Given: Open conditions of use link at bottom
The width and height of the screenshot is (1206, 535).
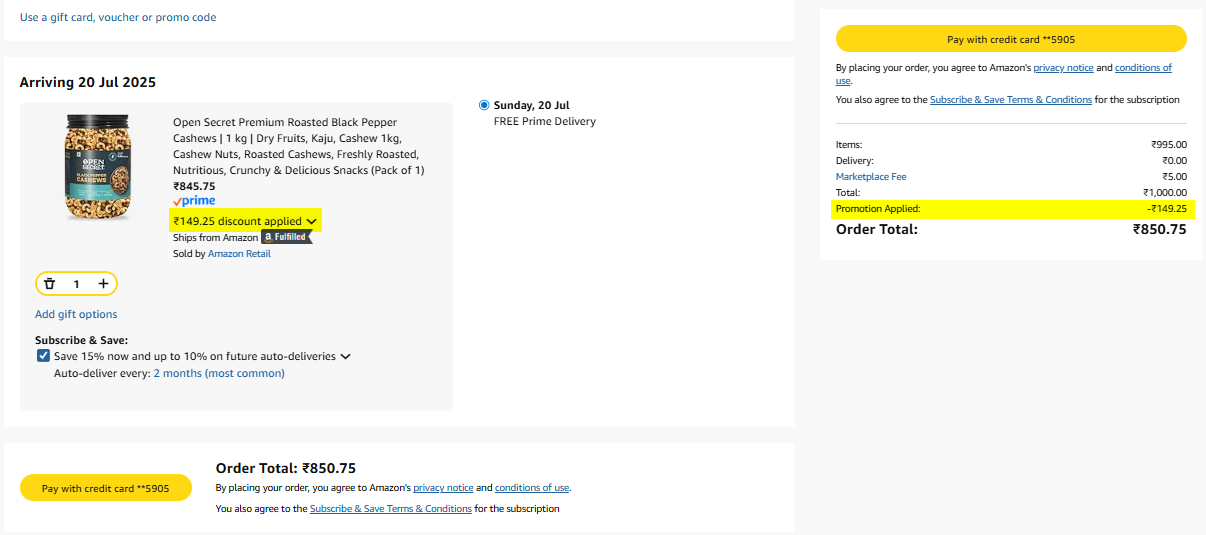Looking at the screenshot, I should [532, 488].
